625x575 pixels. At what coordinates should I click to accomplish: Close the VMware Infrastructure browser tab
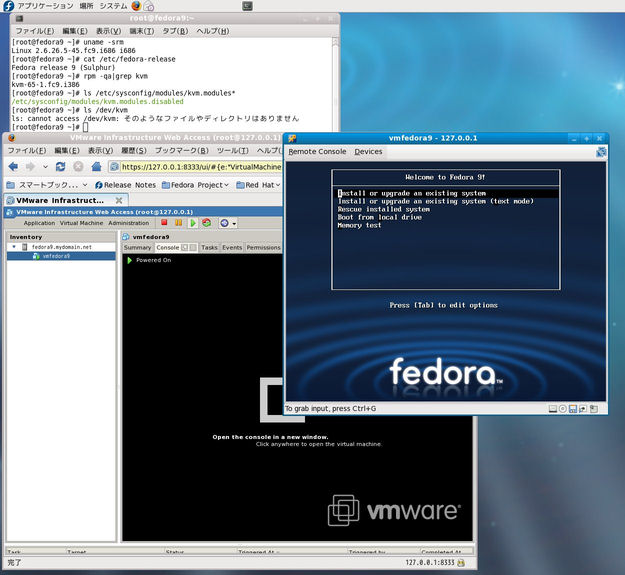pyautogui.click(x=119, y=200)
